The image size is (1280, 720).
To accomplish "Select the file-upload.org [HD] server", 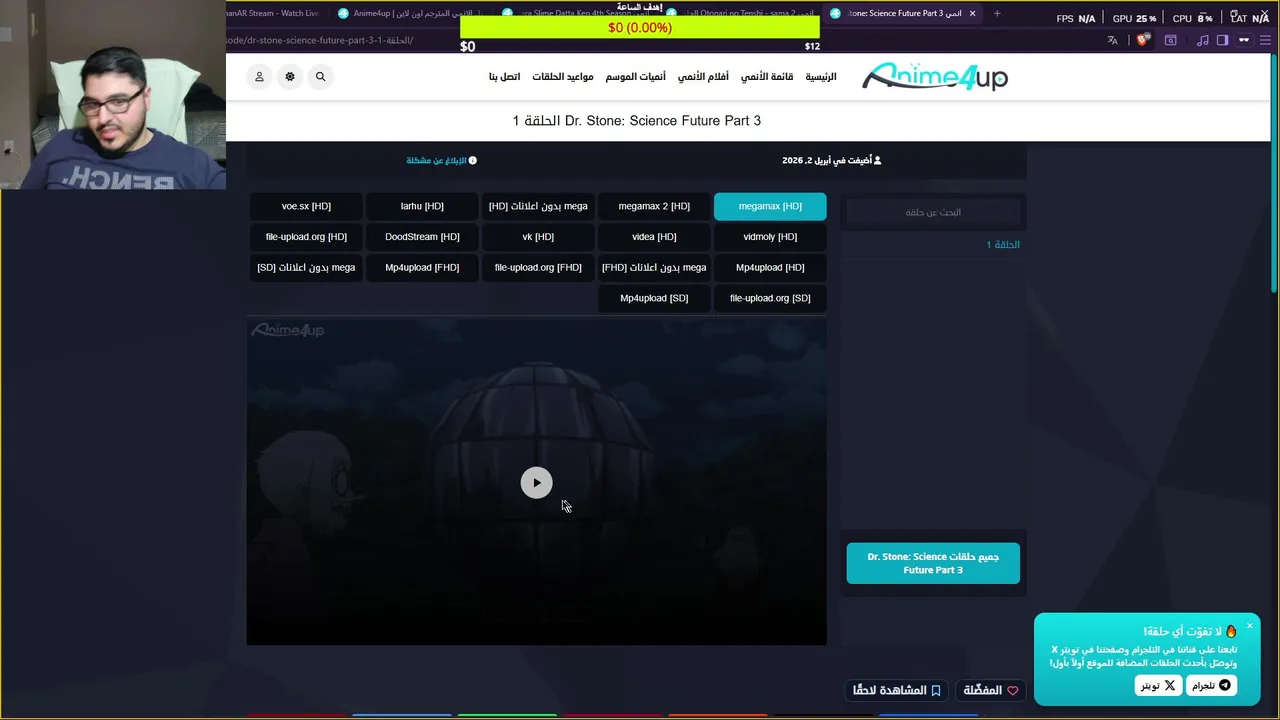I will click(306, 237).
